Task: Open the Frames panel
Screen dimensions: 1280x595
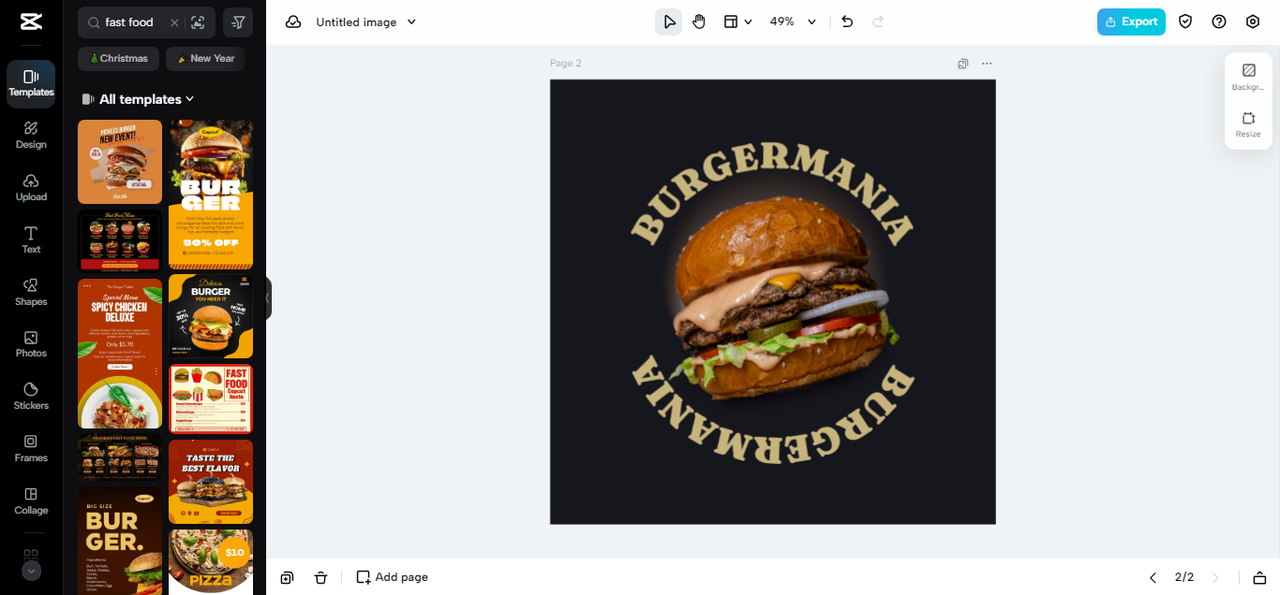Action: 31,448
